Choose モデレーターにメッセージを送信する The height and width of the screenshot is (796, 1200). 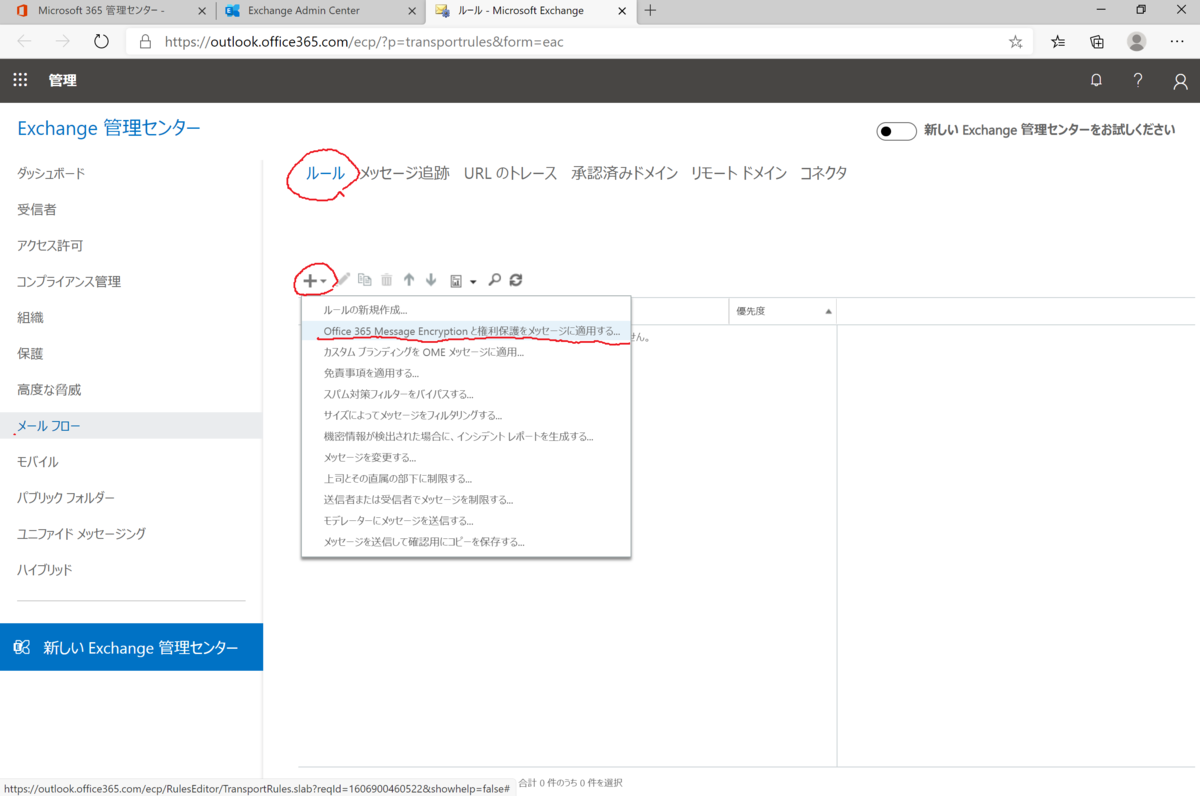466,521
